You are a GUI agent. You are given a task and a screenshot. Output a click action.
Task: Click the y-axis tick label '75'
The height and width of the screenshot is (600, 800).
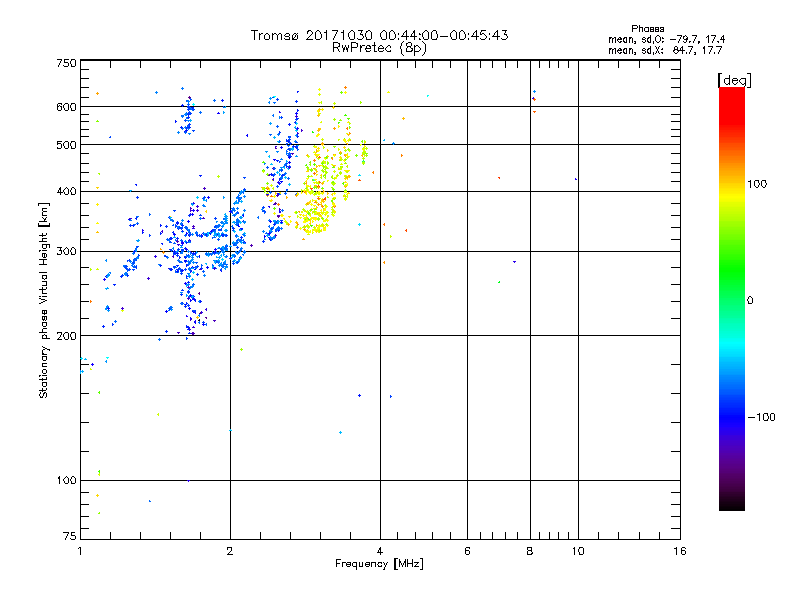click(70, 536)
